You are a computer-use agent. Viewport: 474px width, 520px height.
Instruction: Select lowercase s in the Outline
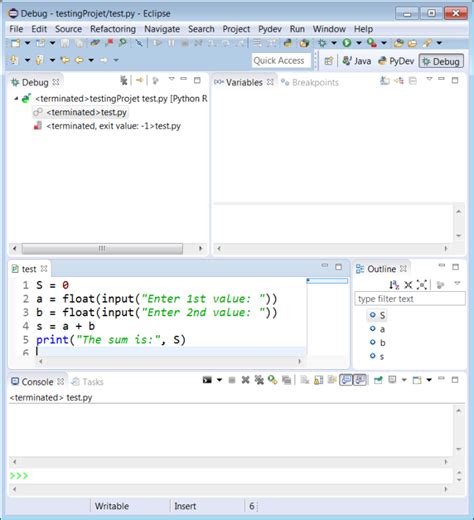pyautogui.click(x=378, y=356)
